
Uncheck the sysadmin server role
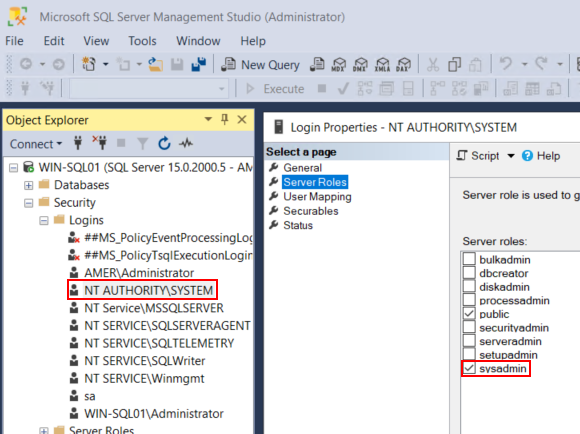click(469, 368)
